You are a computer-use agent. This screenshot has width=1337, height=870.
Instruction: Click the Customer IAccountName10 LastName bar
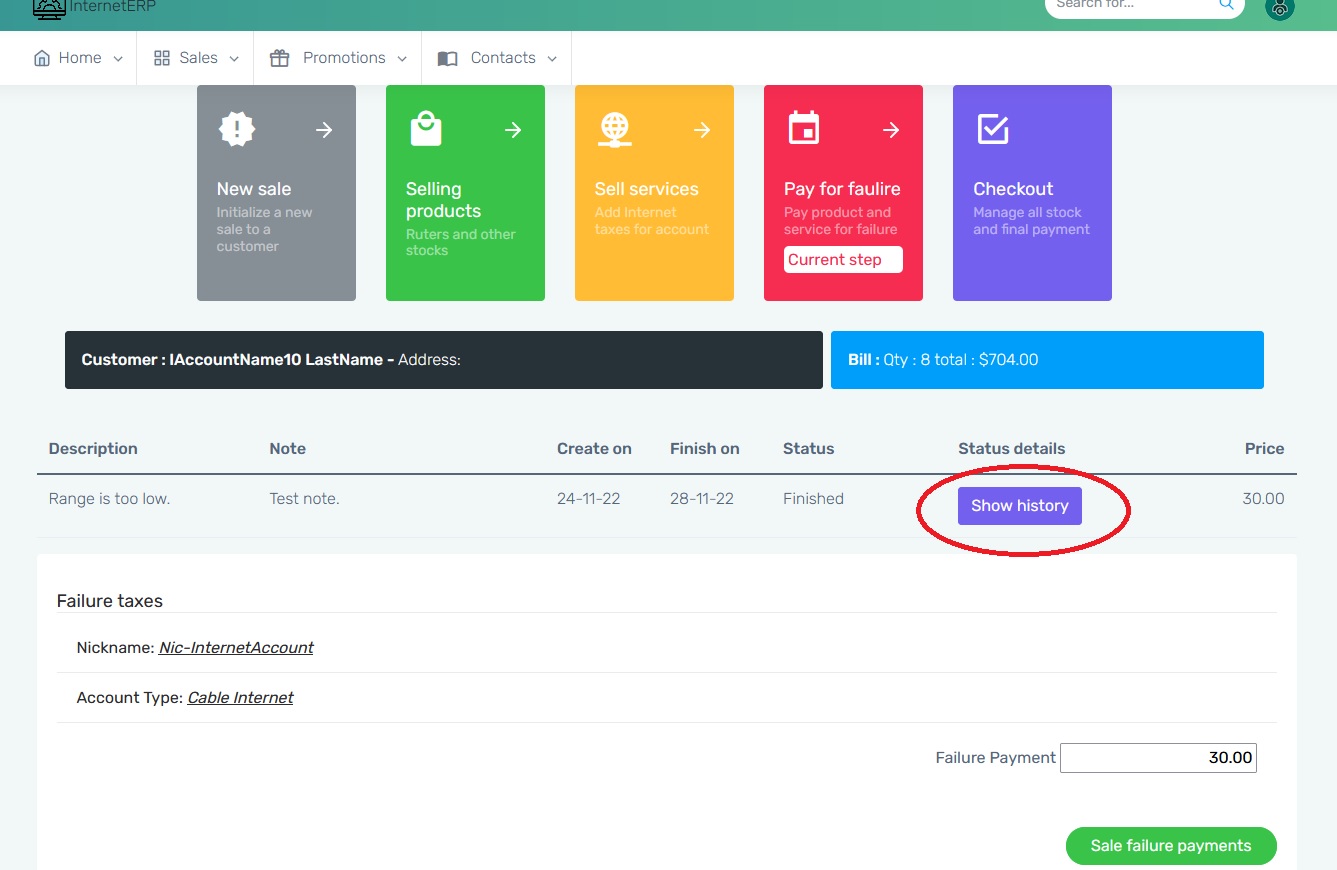pyautogui.click(x=444, y=360)
